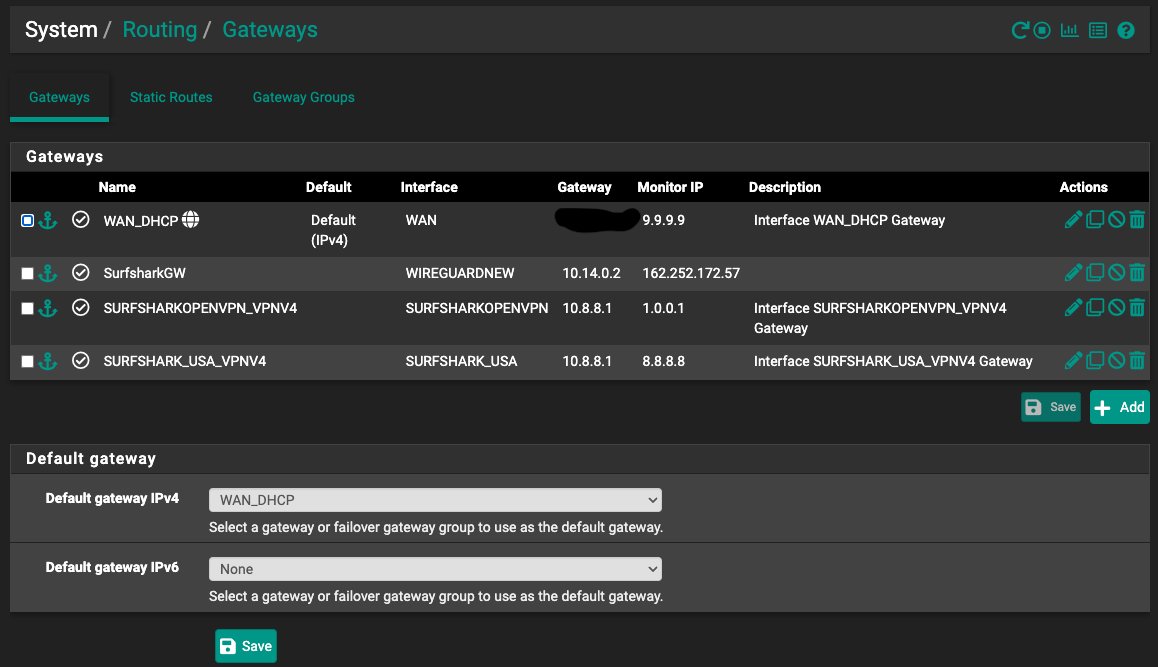Image resolution: width=1158 pixels, height=667 pixels.
Task: Open the status graph icon in header
Action: point(1069,30)
